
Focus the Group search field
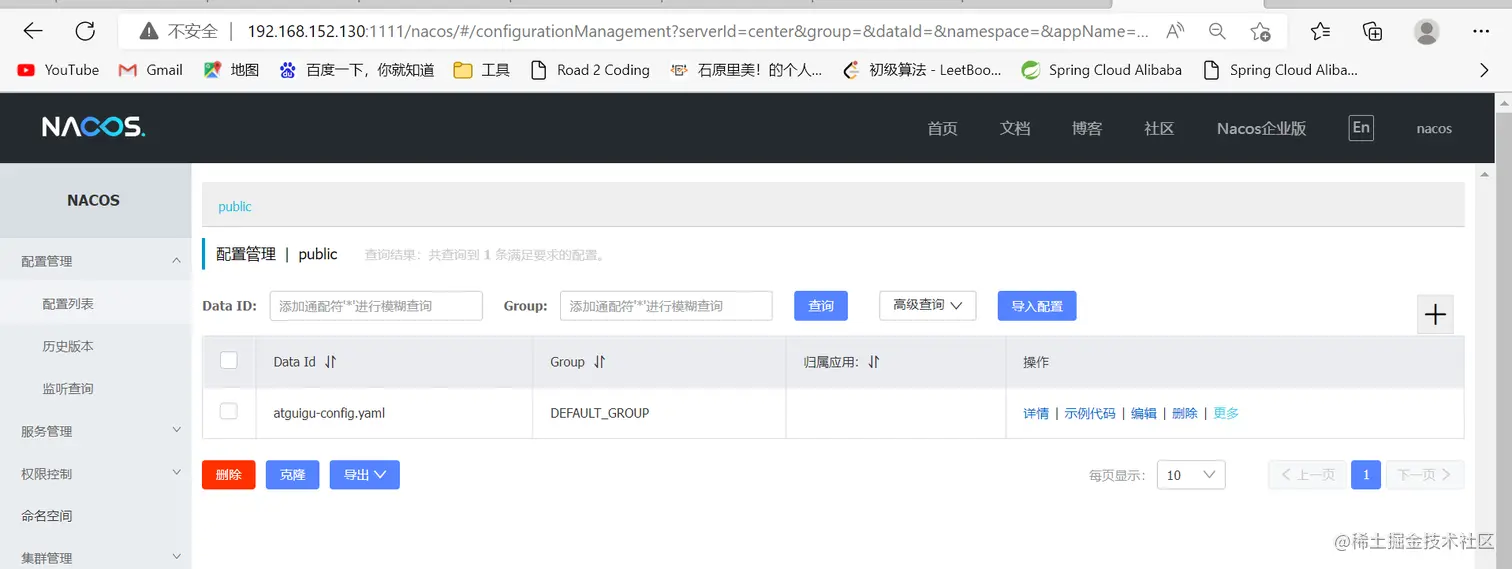666,306
